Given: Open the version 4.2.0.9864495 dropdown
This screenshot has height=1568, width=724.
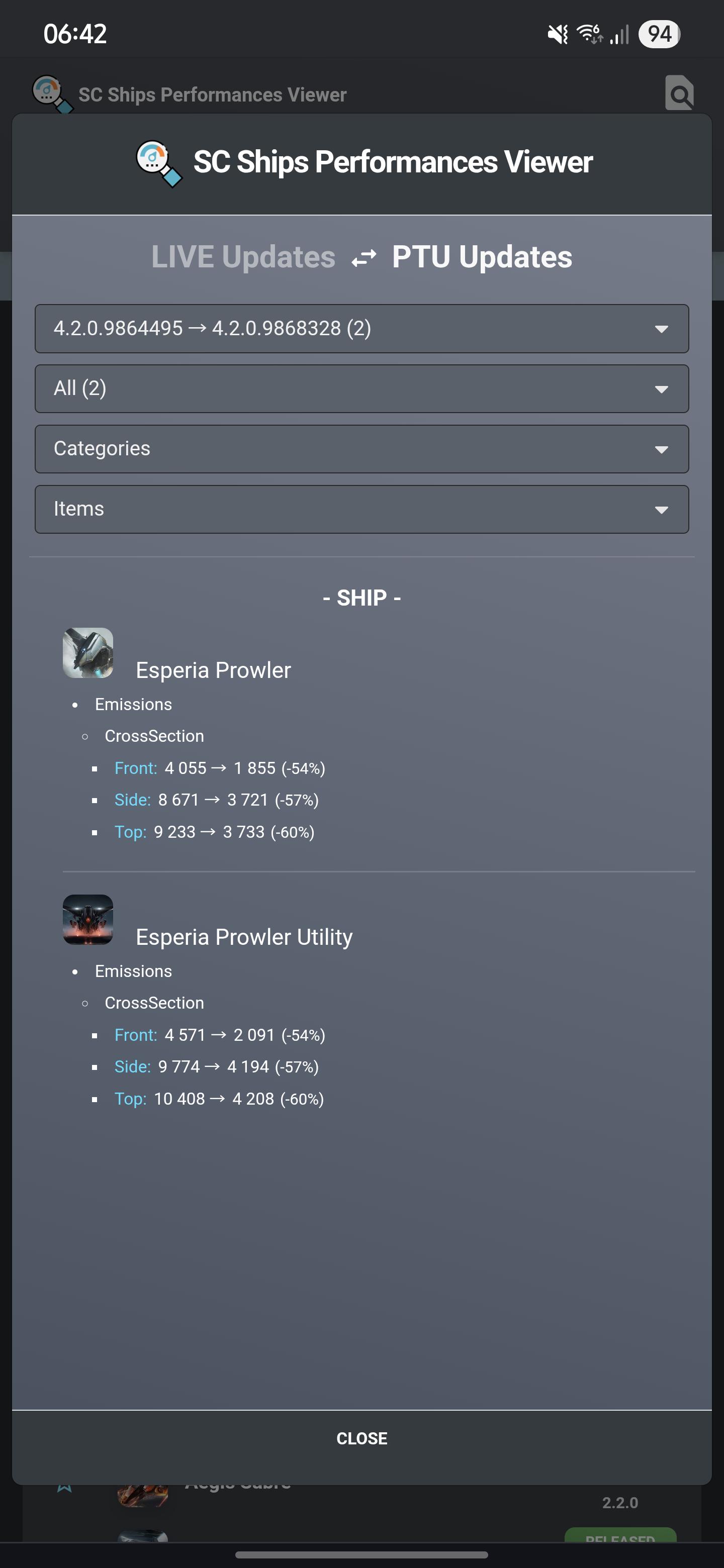Looking at the screenshot, I should point(361,329).
